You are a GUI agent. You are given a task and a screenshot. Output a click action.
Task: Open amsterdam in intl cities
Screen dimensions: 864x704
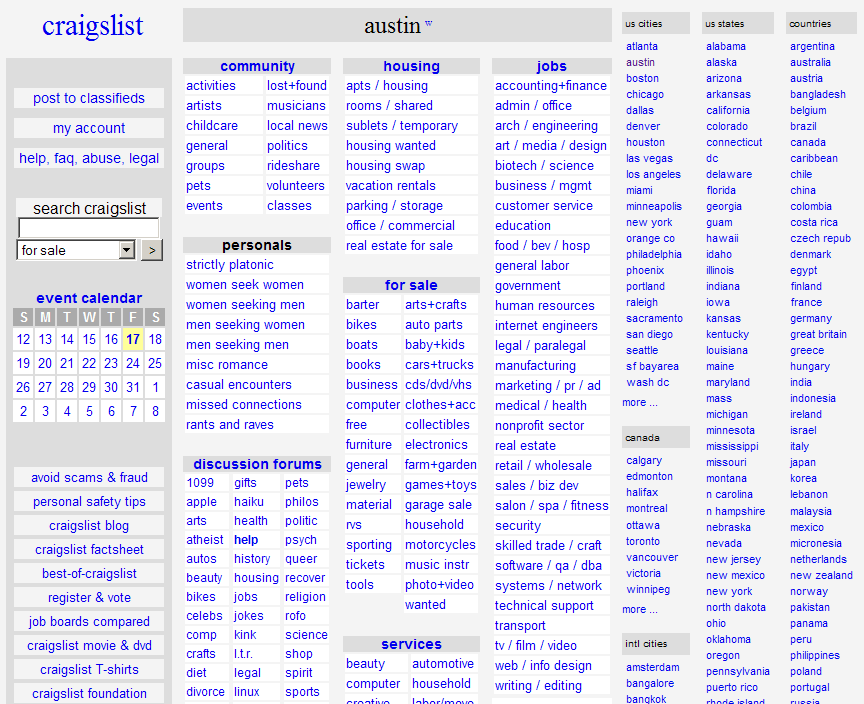tap(652, 667)
